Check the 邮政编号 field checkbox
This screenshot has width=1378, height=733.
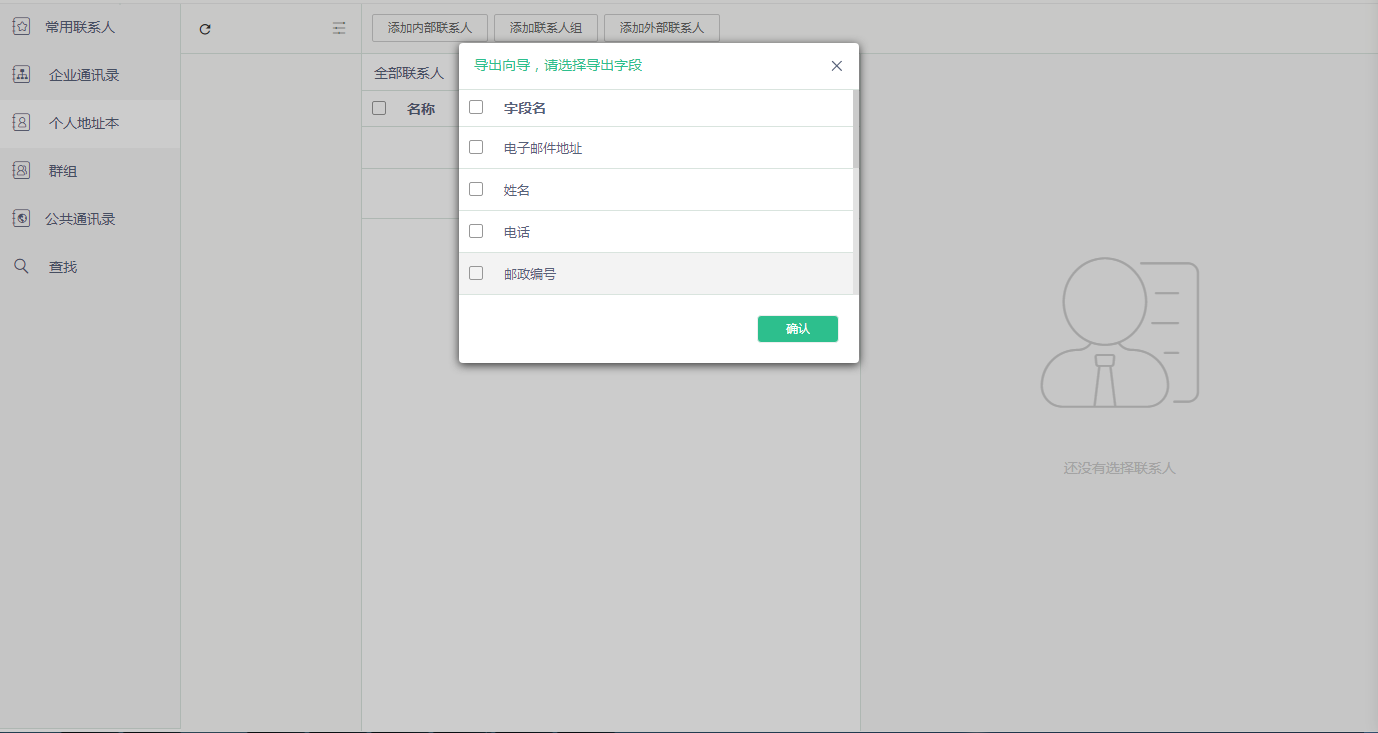click(476, 273)
